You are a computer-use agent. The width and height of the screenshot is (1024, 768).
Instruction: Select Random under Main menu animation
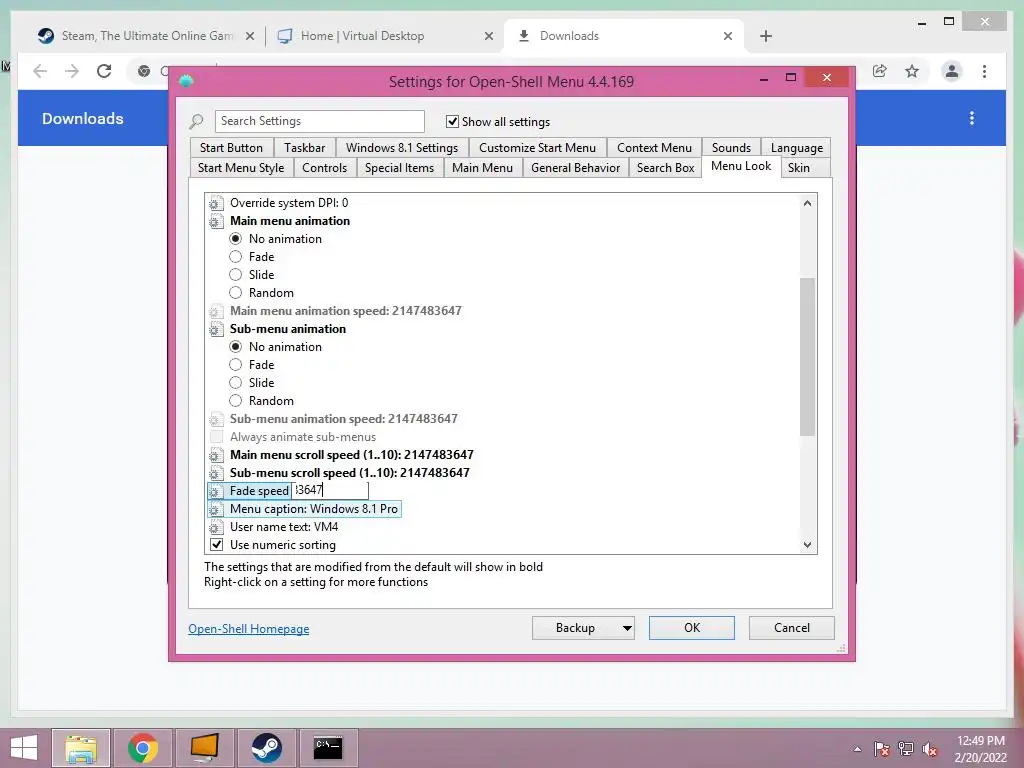point(236,293)
